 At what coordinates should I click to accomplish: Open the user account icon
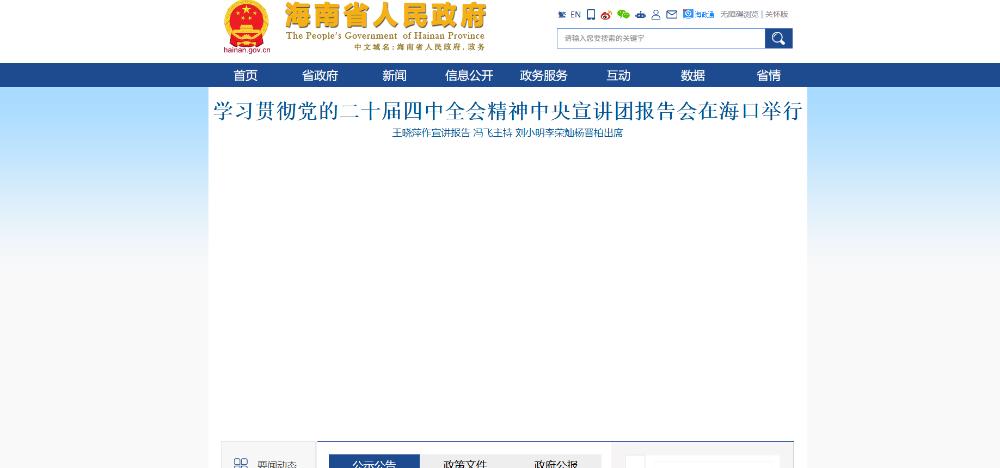tap(656, 15)
